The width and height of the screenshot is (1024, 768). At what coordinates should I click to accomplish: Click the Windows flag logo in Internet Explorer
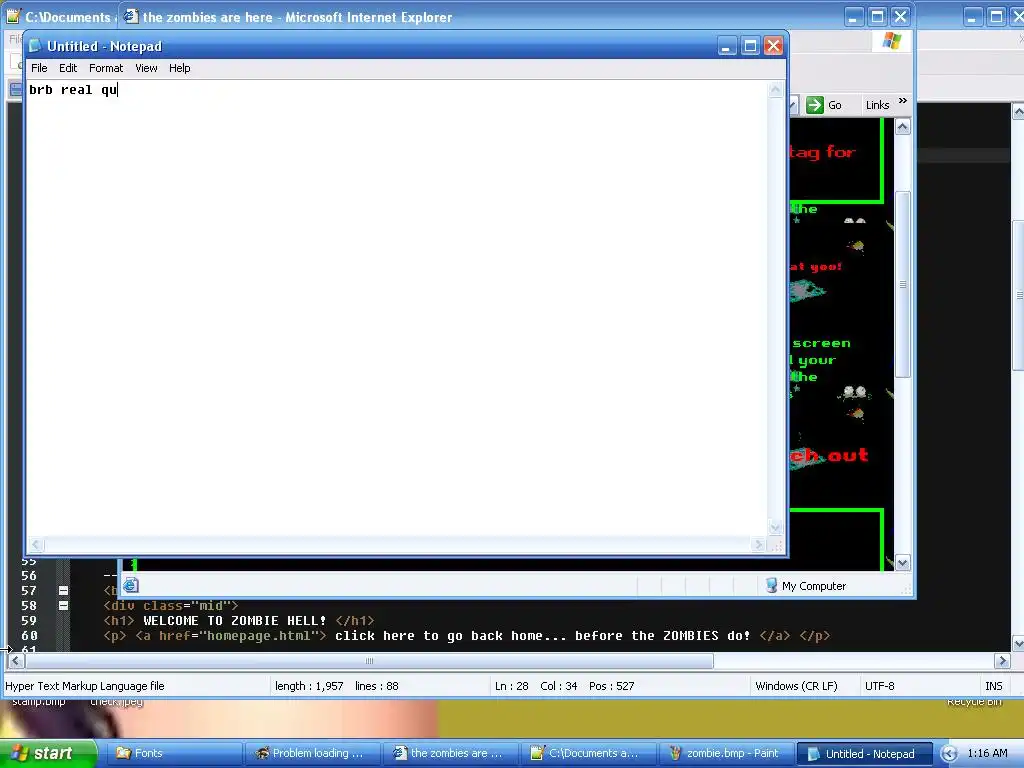[891, 41]
